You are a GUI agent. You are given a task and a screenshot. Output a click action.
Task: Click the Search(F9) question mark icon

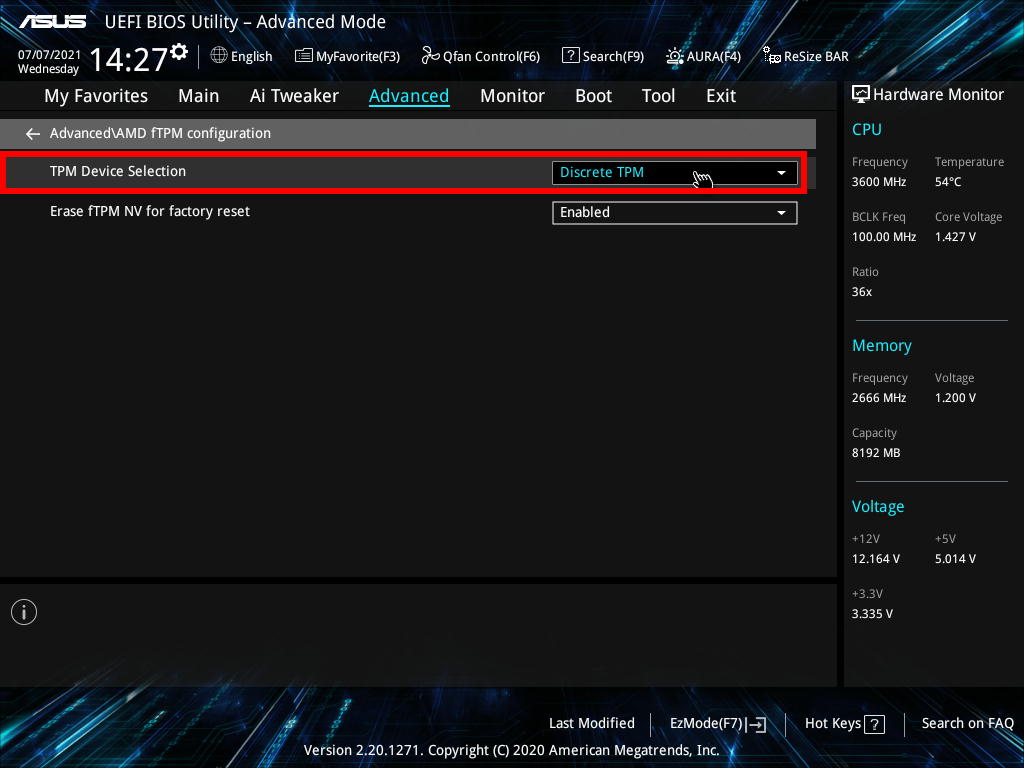click(x=570, y=56)
